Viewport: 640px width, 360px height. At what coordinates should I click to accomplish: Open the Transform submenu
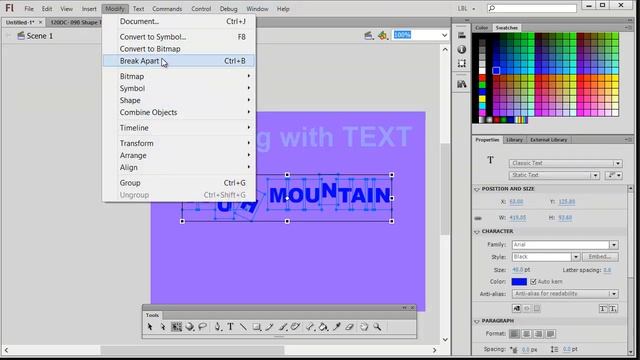click(x=179, y=143)
